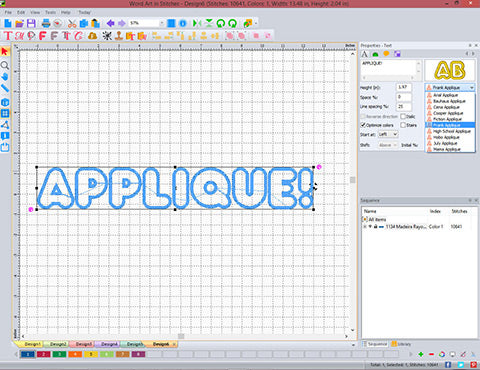The image size is (480, 370).
Task: Select the blue hand Pan tool
Action: tap(5, 77)
